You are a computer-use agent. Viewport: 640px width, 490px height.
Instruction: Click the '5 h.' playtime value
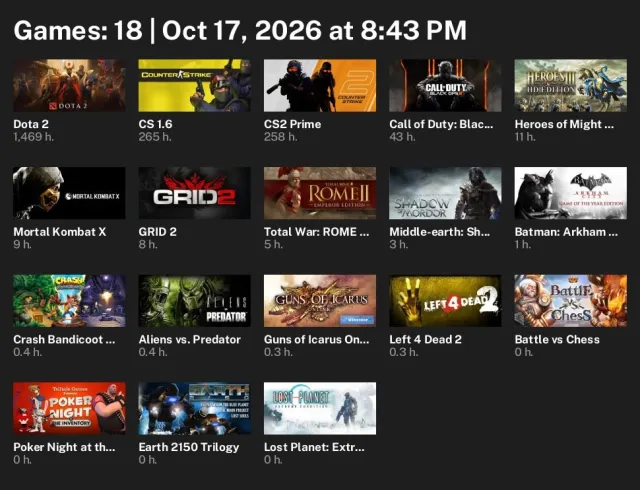pyautogui.click(x=273, y=245)
